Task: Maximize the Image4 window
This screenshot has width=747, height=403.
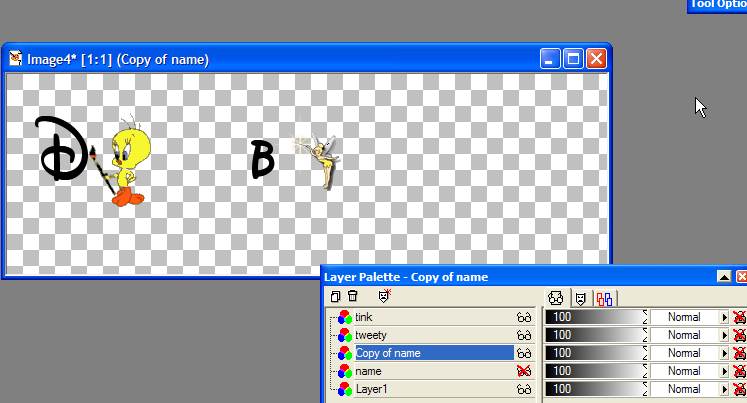Action: (x=573, y=59)
